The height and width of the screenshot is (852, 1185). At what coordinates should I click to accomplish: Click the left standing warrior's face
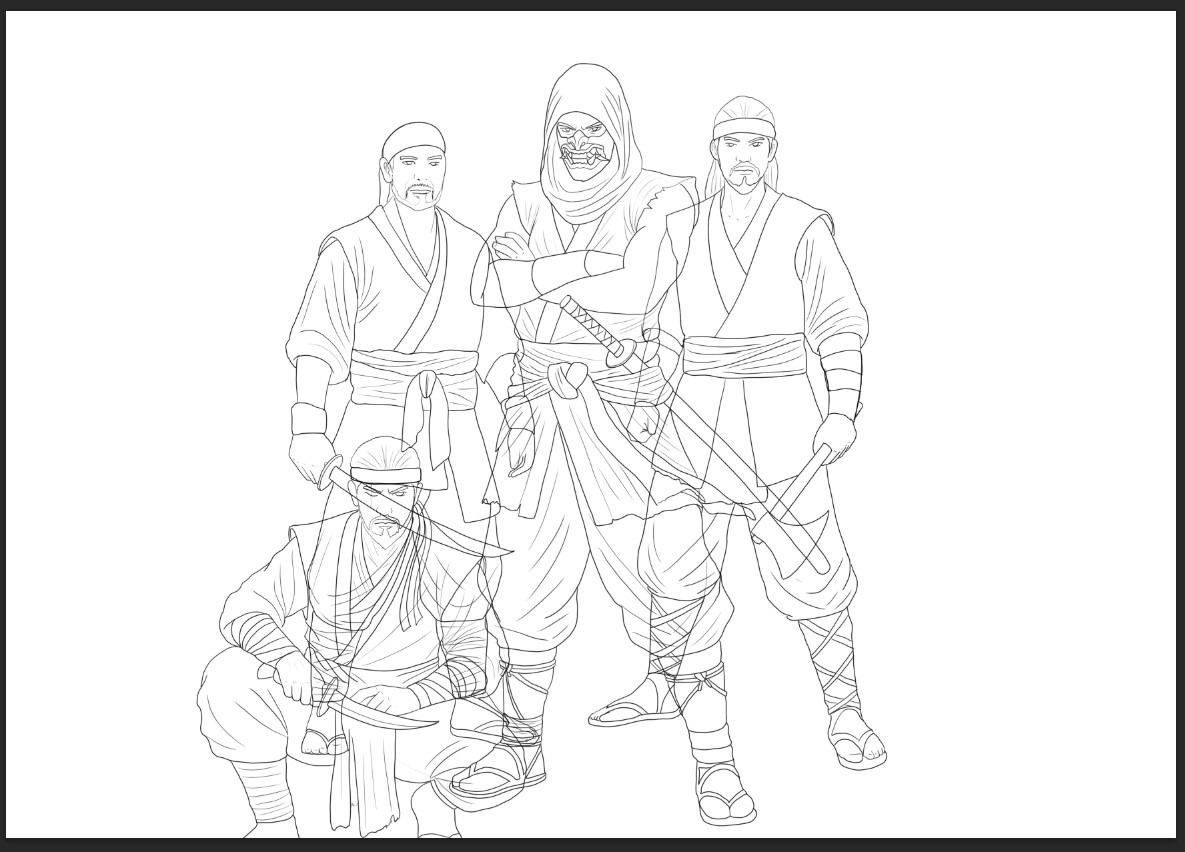point(415,173)
